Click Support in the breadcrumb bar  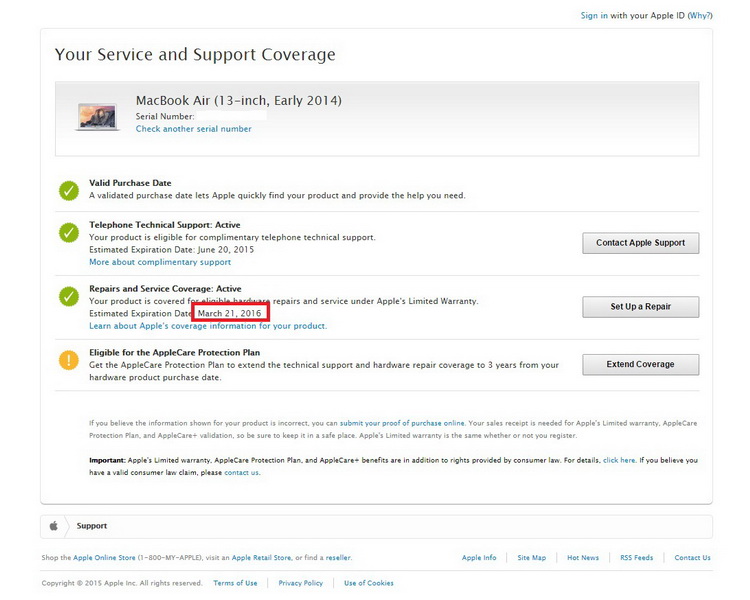(x=92, y=526)
